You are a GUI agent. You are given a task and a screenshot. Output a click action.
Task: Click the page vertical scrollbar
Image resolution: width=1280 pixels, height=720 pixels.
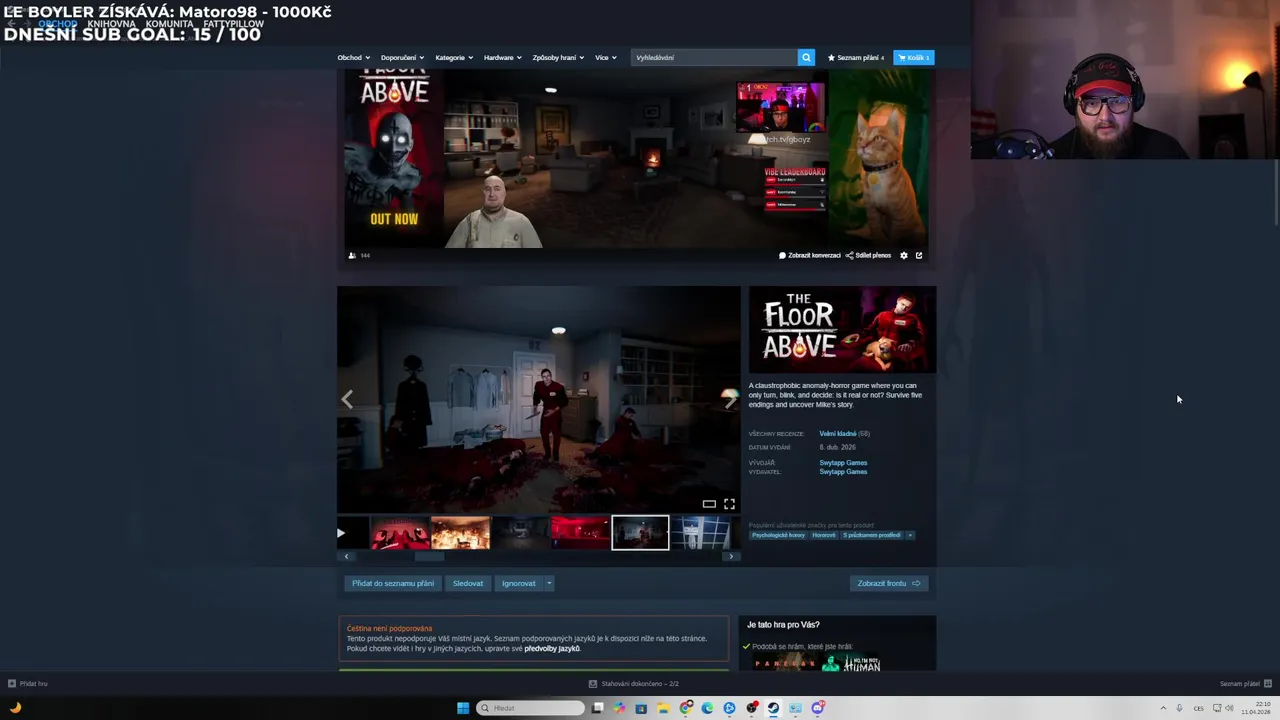(1276, 190)
